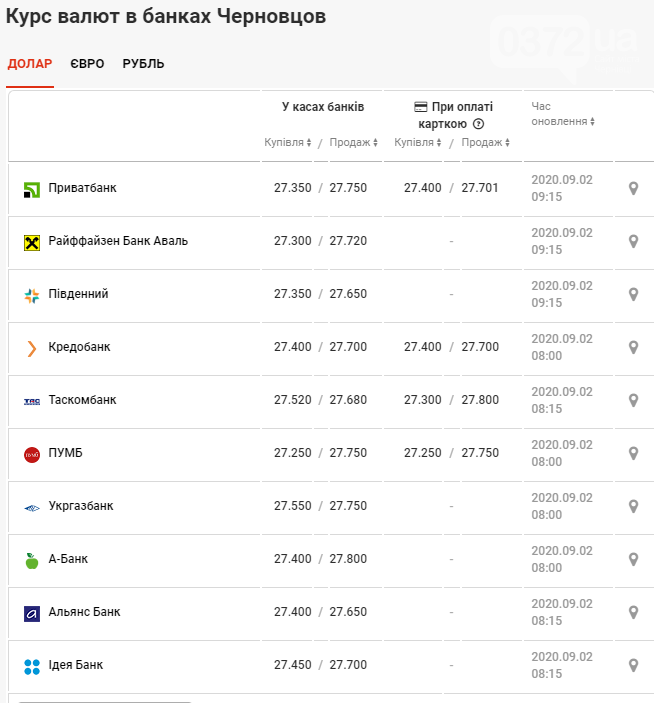Viewport: 654px width, 703px height.
Task: Click Таскомбанк card sell rate 27.800
Action: (x=480, y=399)
